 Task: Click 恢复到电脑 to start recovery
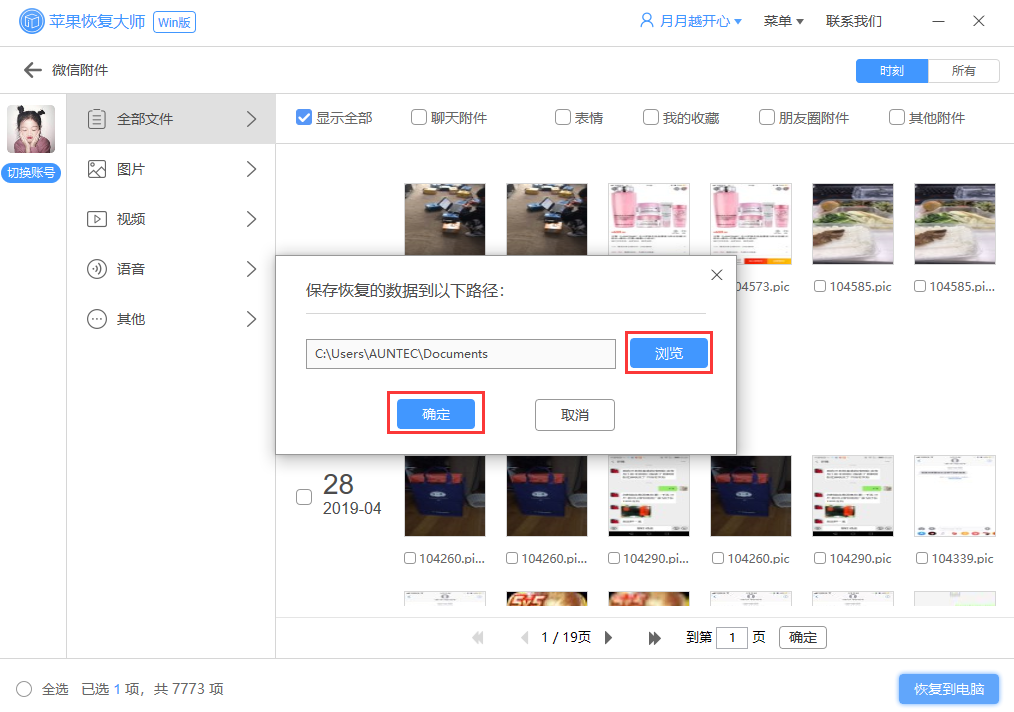point(949,689)
